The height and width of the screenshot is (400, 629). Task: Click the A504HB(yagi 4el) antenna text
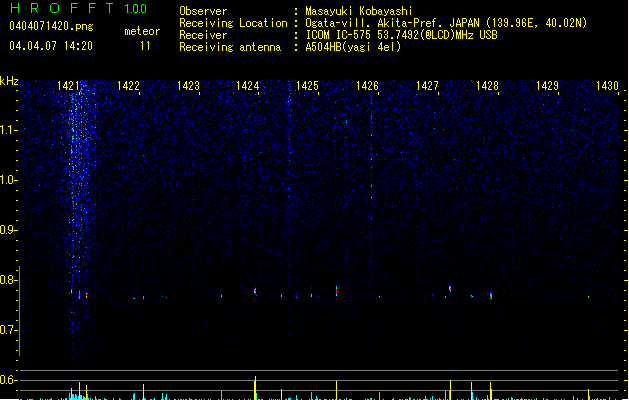[x=353, y=47]
